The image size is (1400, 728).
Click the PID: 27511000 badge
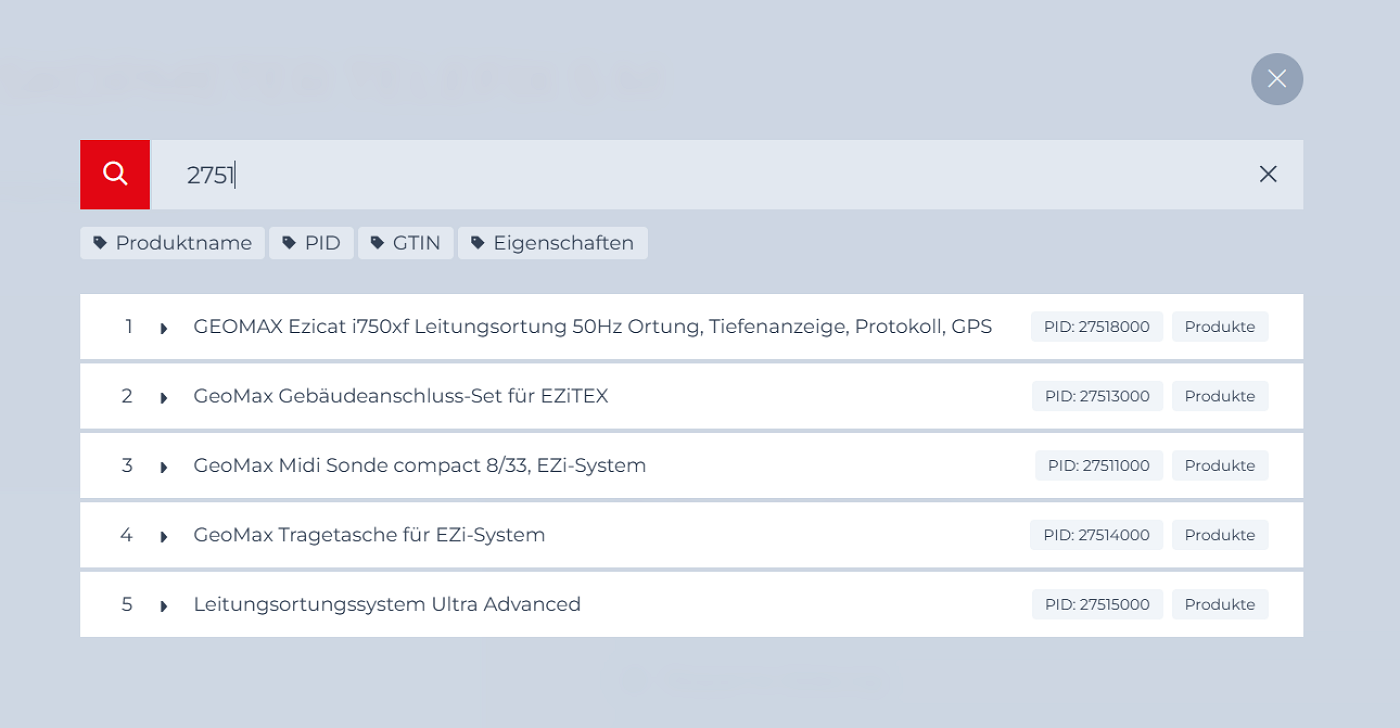(1098, 466)
